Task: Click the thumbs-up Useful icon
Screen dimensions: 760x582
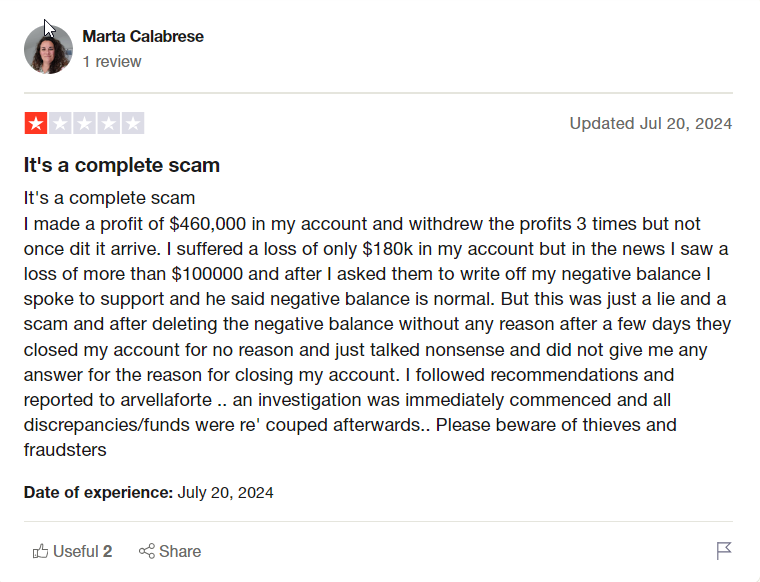Action: tap(40, 551)
